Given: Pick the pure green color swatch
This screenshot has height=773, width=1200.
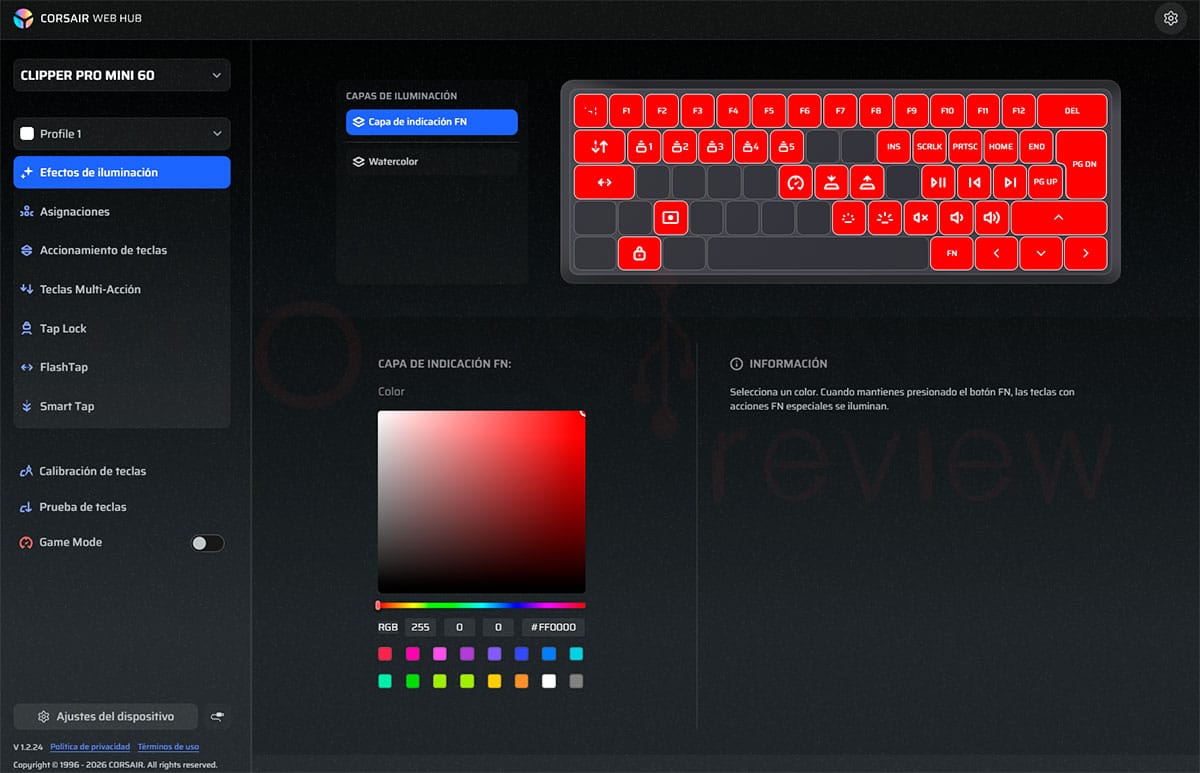Looking at the screenshot, I should click(x=412, y=681).
